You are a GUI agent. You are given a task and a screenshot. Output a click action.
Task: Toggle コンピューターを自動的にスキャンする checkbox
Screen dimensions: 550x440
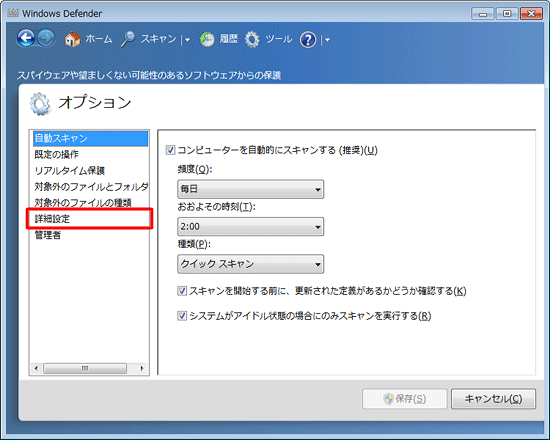pyautogui.click(x=170, y=150)
